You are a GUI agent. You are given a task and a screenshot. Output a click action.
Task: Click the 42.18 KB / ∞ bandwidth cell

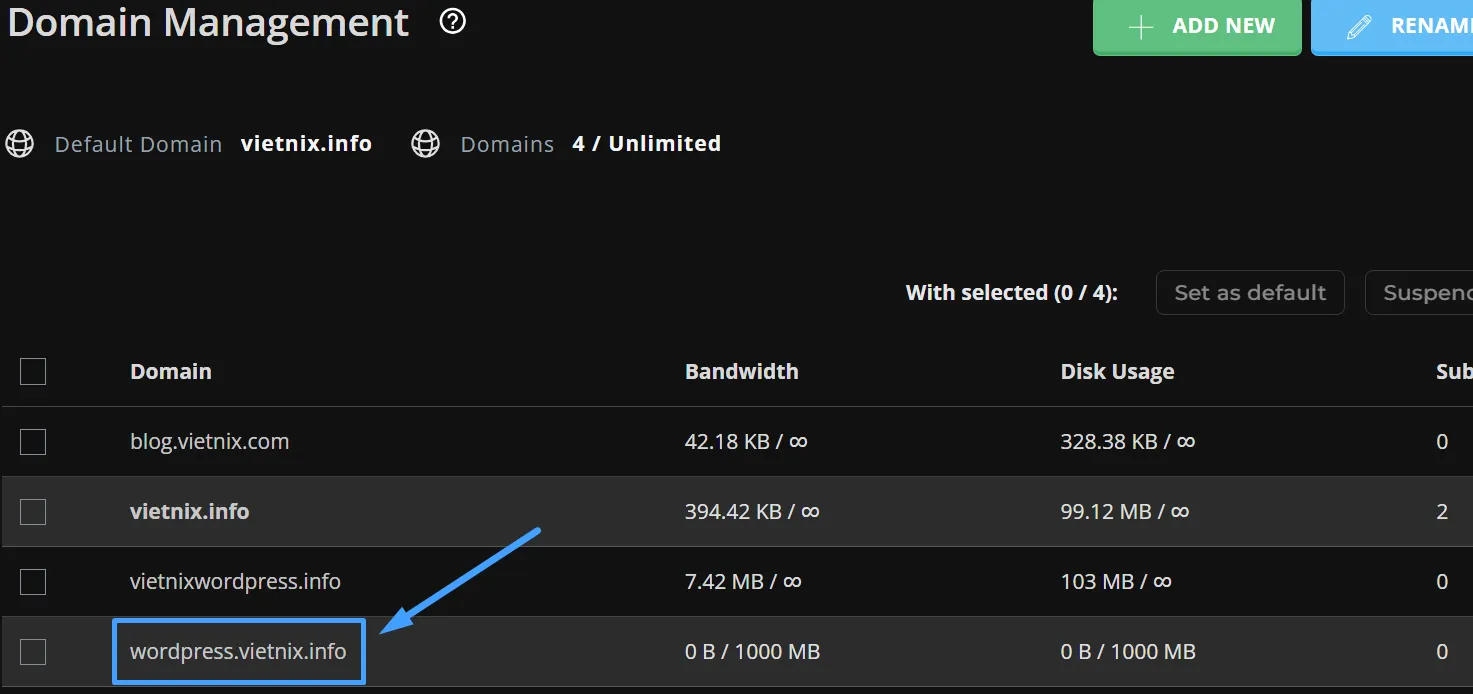click(746, 442)
